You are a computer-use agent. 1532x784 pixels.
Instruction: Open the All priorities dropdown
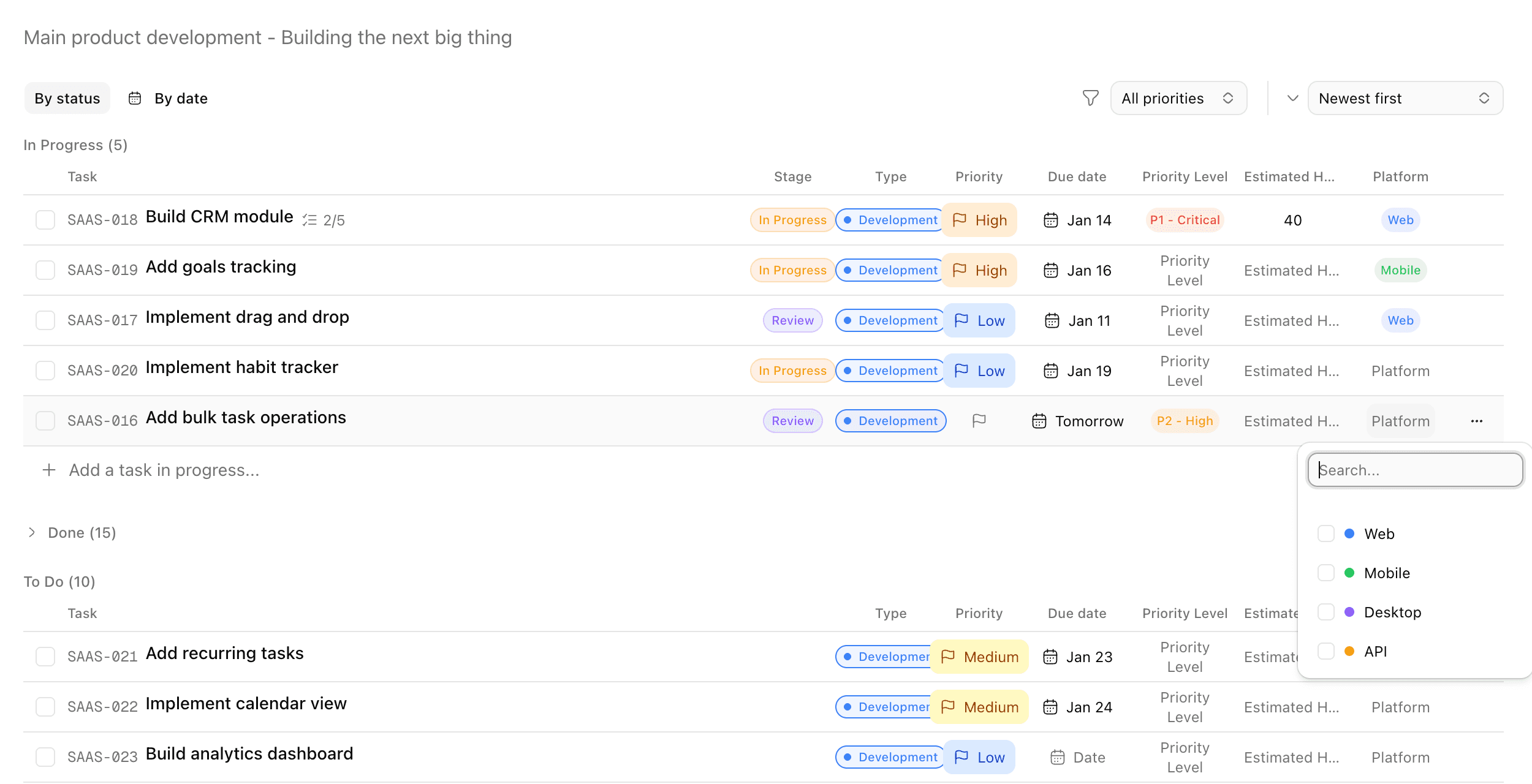pos(1178,97)
